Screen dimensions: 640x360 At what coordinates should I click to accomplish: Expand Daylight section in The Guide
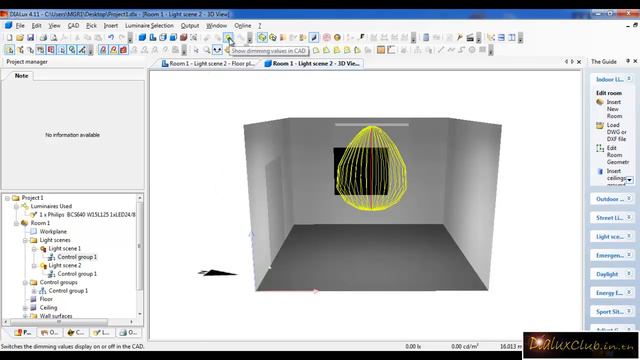tap(629, 274)
